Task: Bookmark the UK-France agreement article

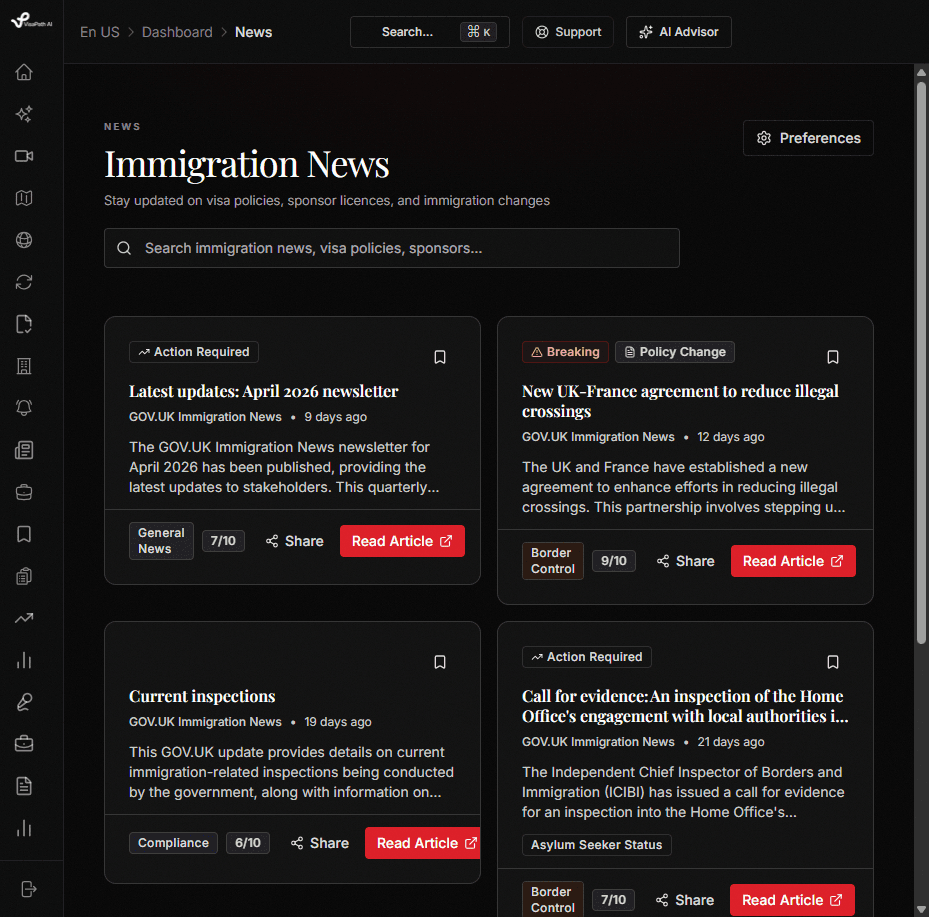Action: (832, 357)
